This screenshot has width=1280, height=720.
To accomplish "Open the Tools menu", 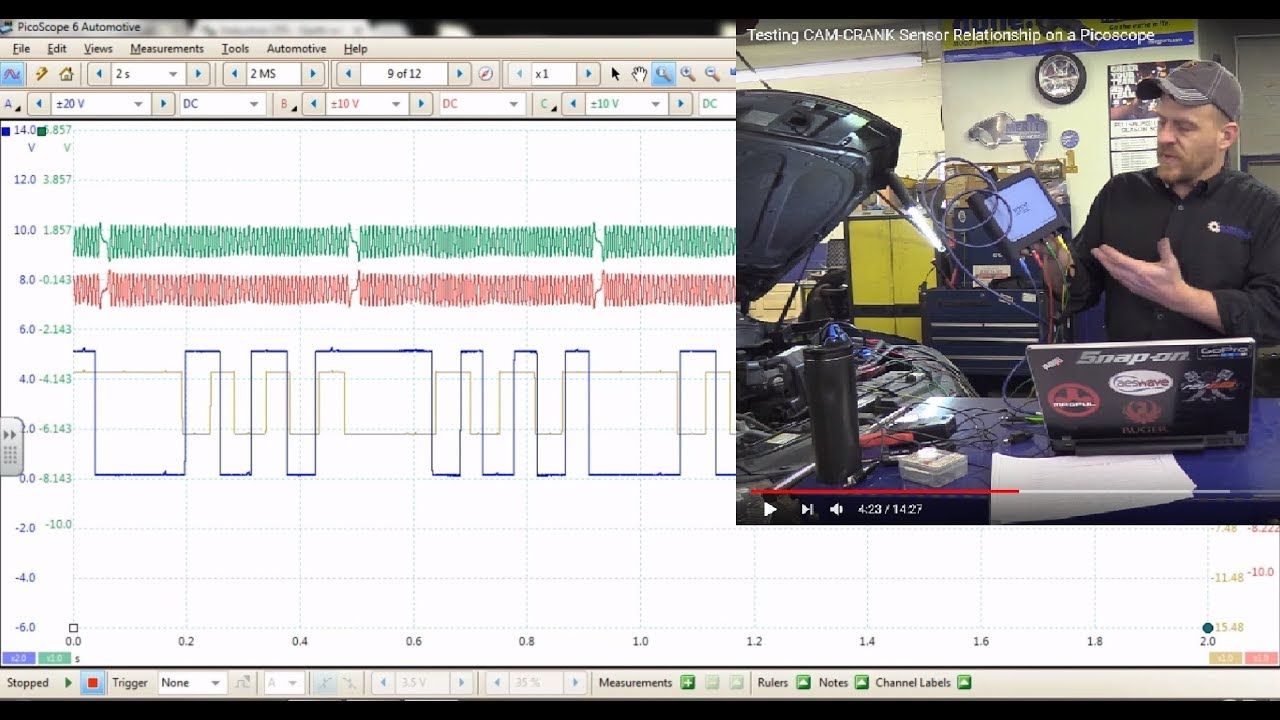I will [235, 48].
